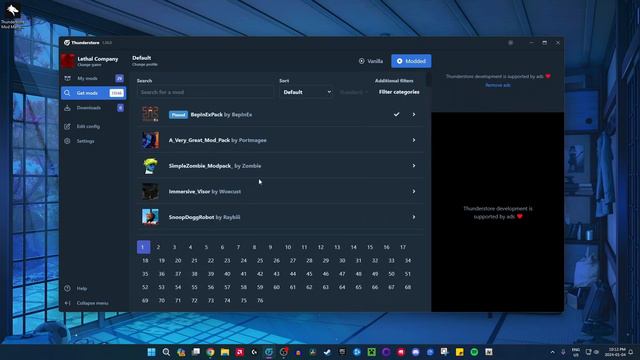Go to page 17 of mods

coord(403,247)
